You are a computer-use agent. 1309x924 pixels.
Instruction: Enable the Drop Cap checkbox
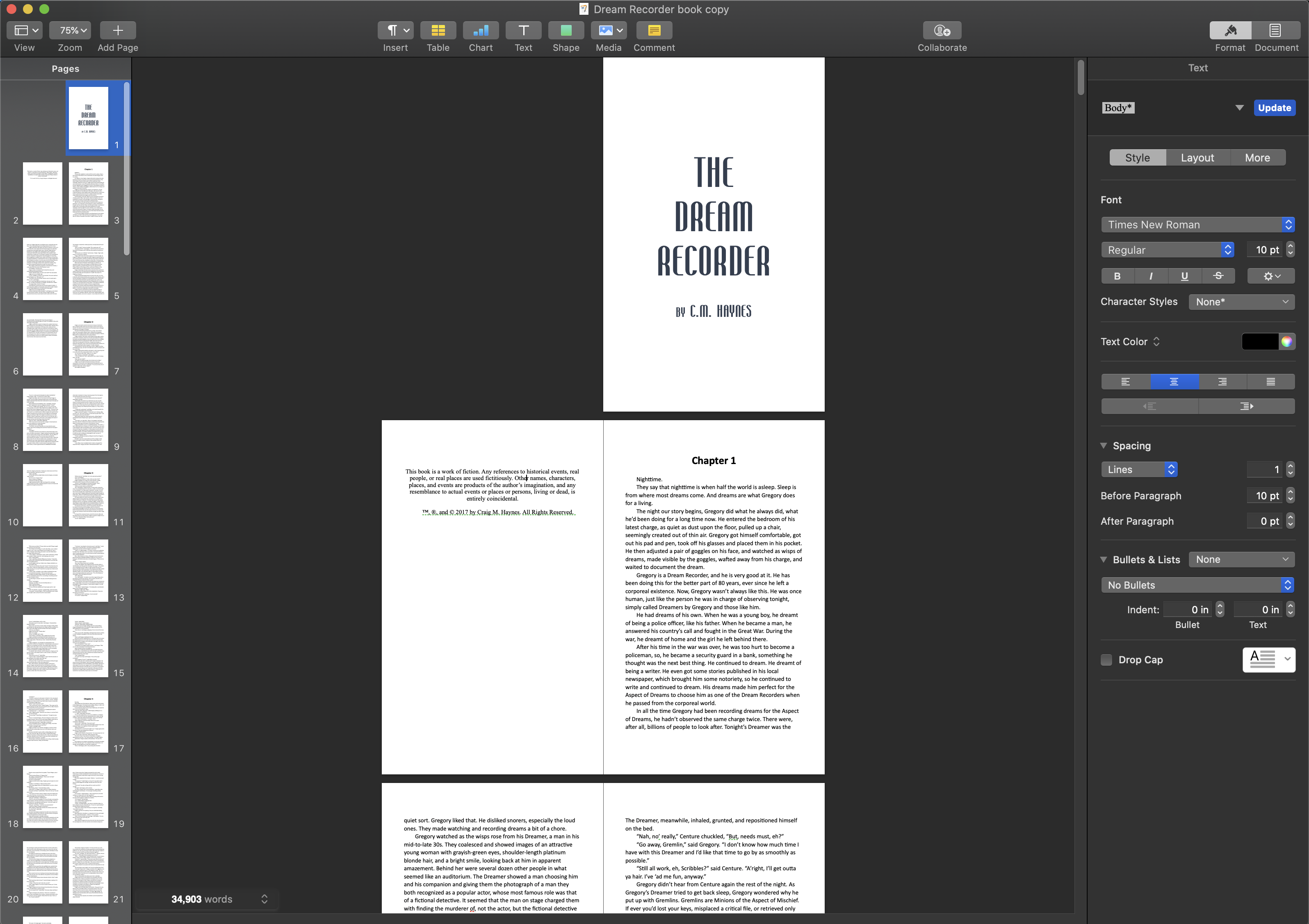tap(1106, 660)
